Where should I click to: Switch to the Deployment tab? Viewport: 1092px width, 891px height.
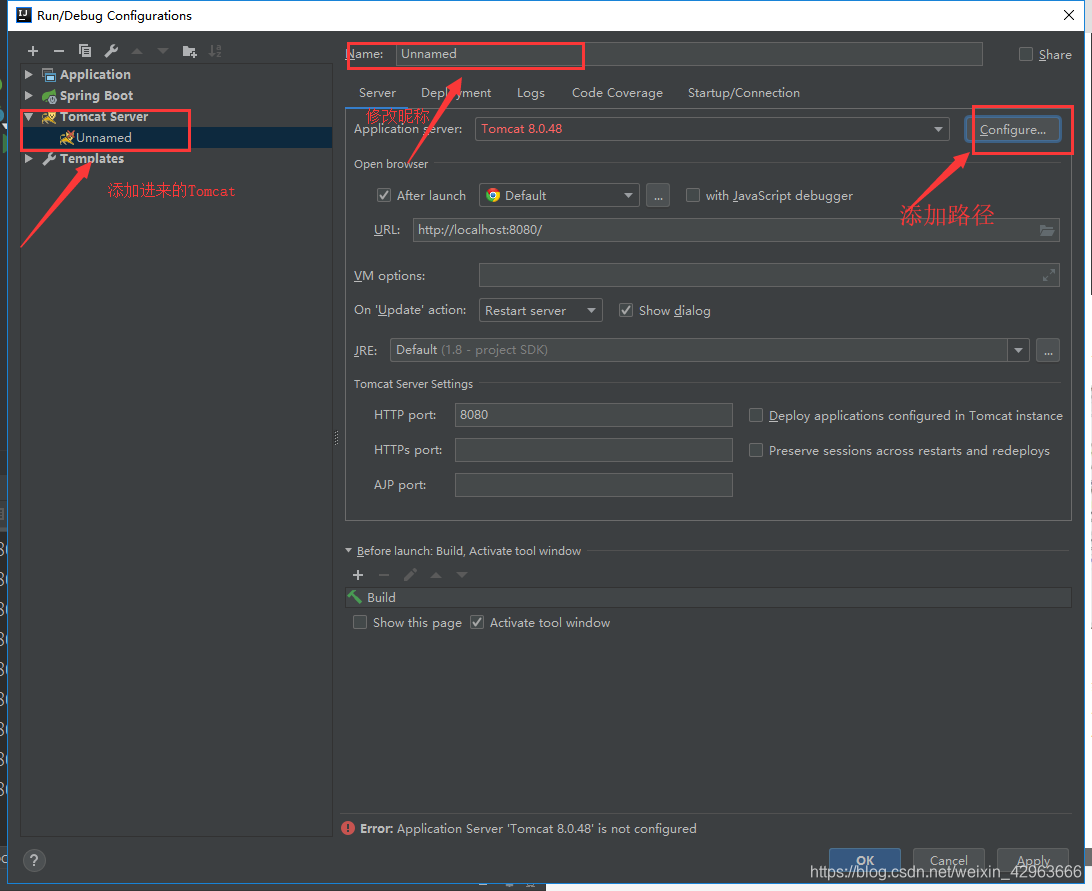(455, 93)
